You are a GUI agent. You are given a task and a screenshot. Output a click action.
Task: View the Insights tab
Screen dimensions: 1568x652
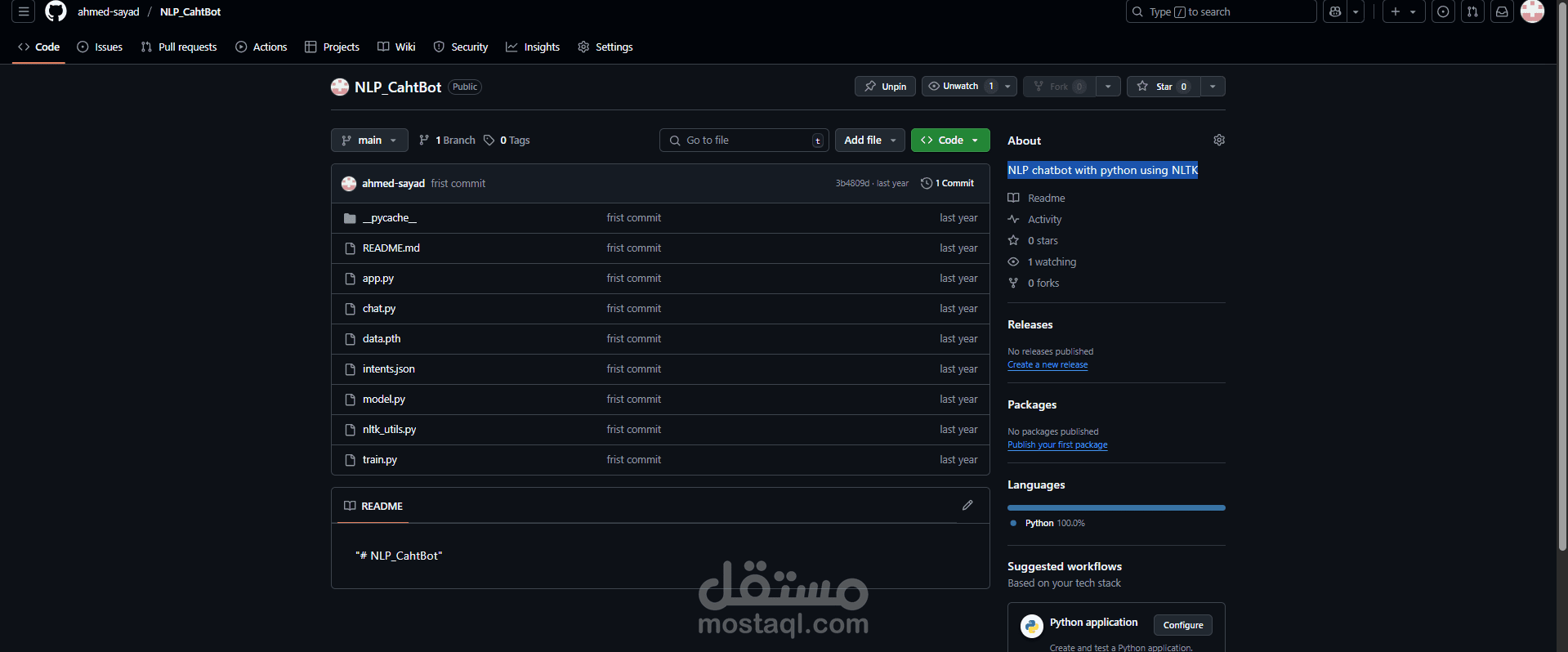(533, 47)
